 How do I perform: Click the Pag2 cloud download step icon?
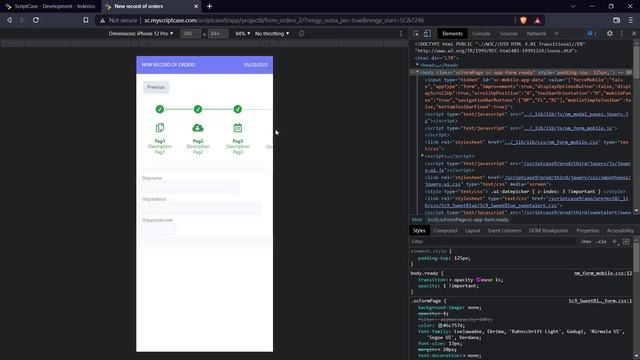point(198,128)
